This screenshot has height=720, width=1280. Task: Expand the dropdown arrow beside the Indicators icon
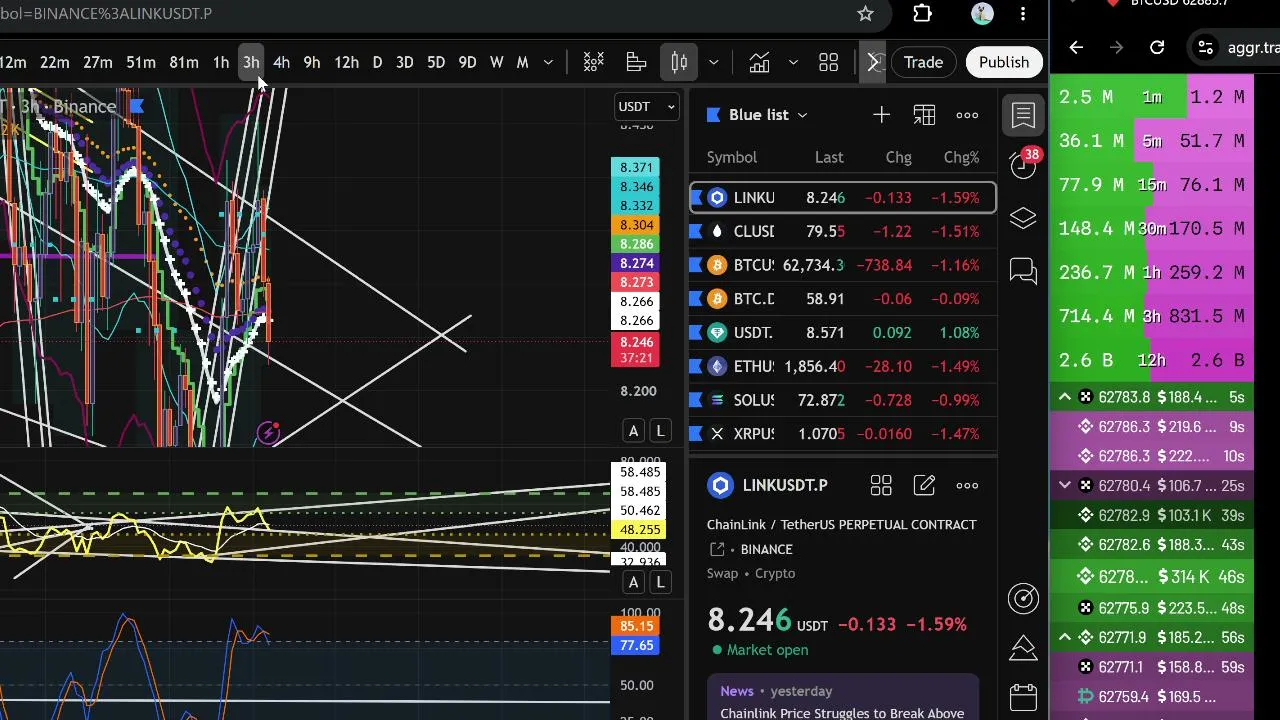(x=793, y=63)
